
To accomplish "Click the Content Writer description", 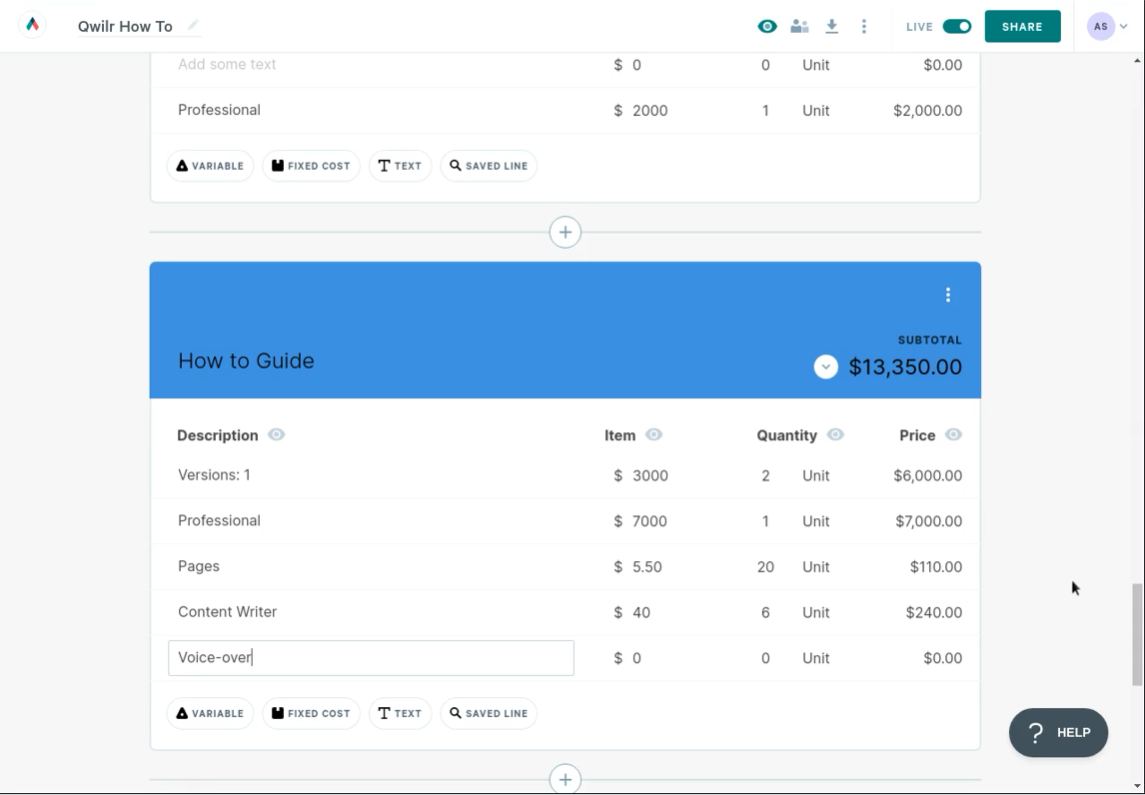I will (227, 612).
